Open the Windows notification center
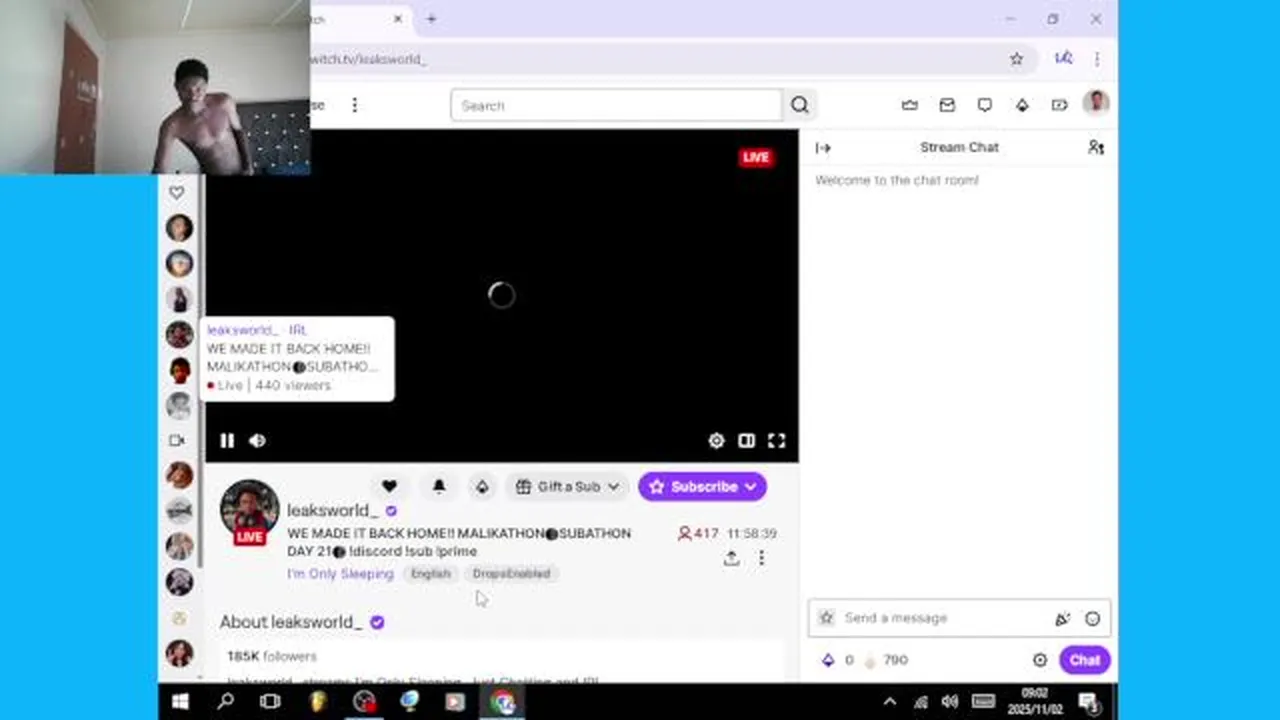Viewport: 1280px width, 720px height. (x=1089, y=702)
